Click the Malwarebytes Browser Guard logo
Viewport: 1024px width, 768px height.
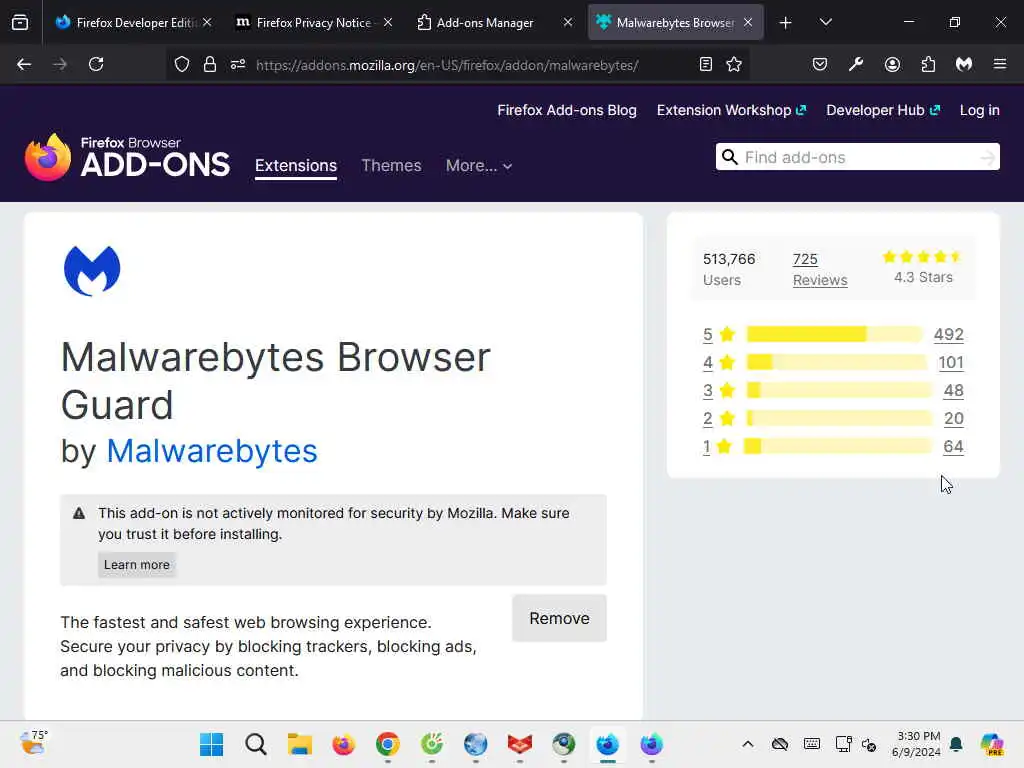click(92, 271)
